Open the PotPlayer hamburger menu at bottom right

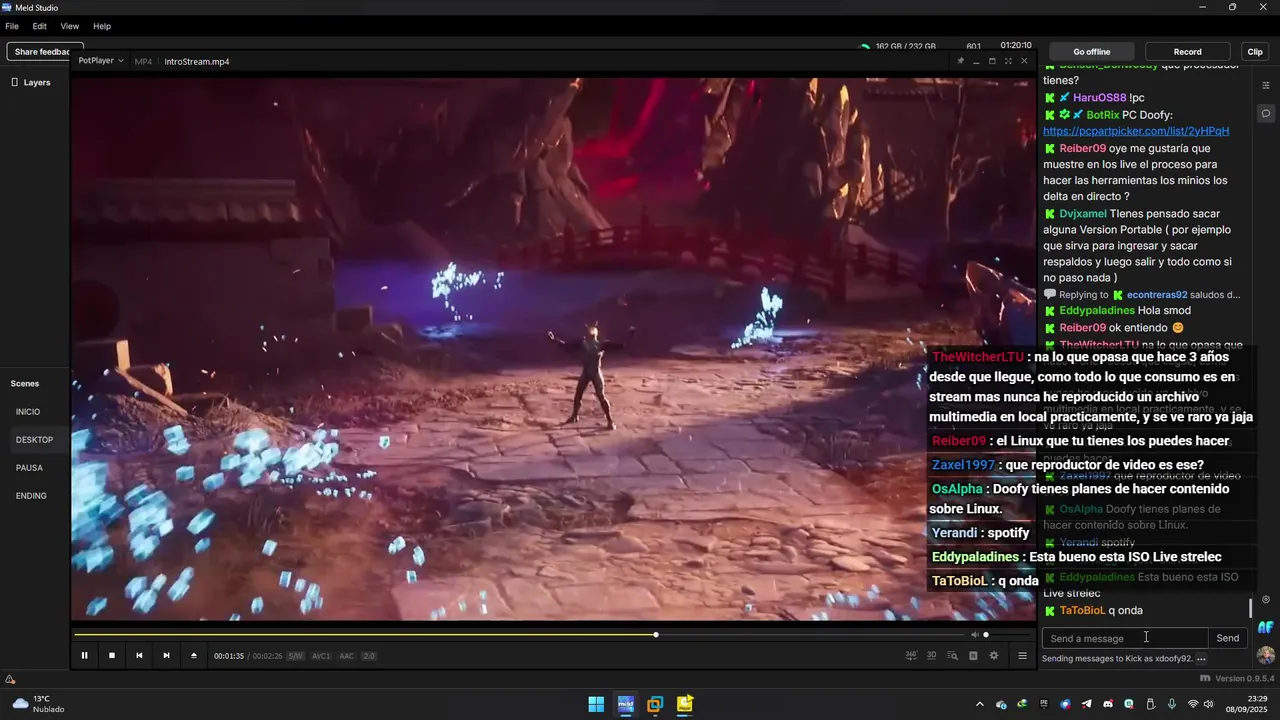pos(1022,655)
